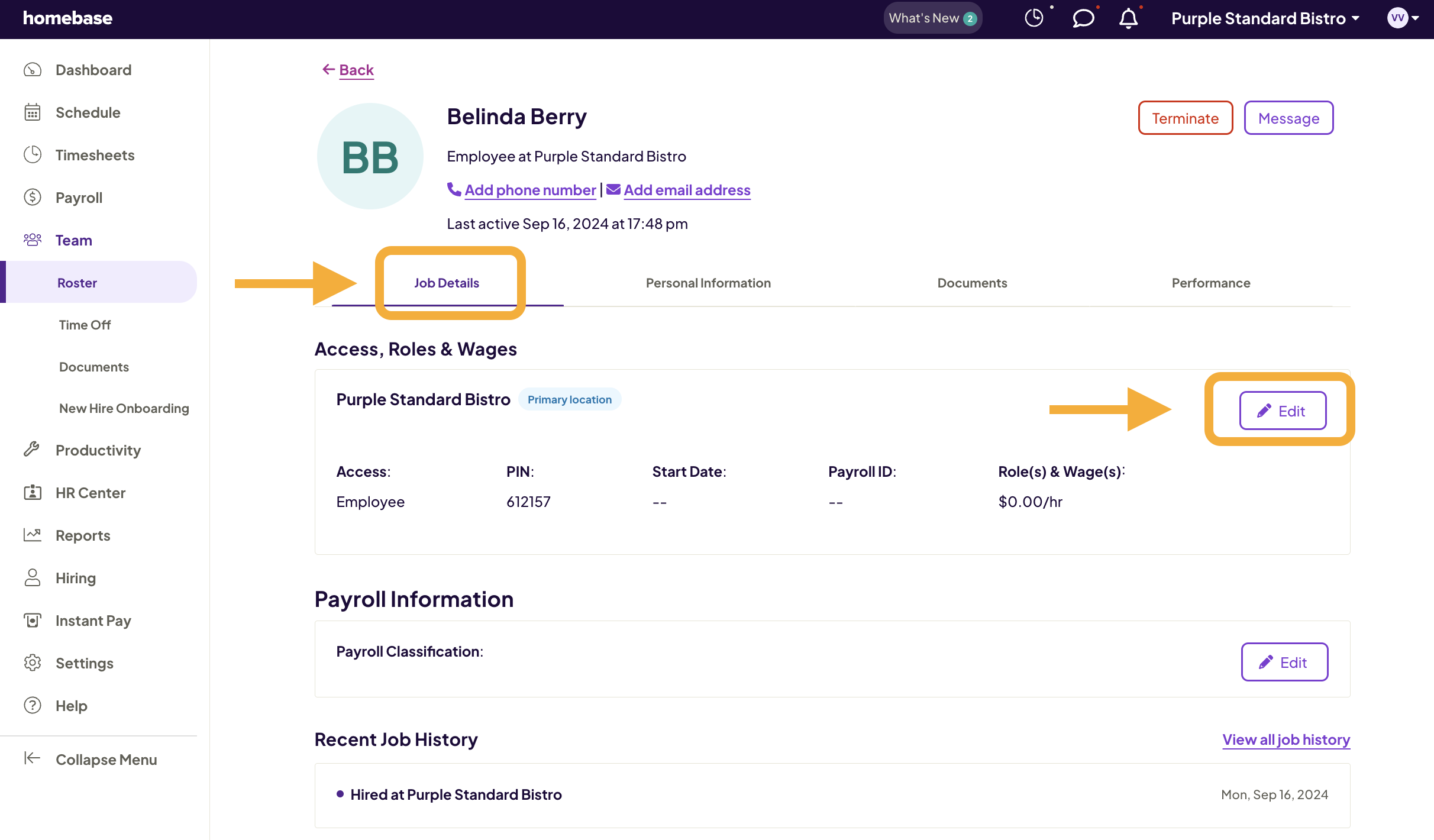The width and height of the screenshot is (1434, 840).
Task: Click the Settings gear icon
Action: click(x=33, y=663)
